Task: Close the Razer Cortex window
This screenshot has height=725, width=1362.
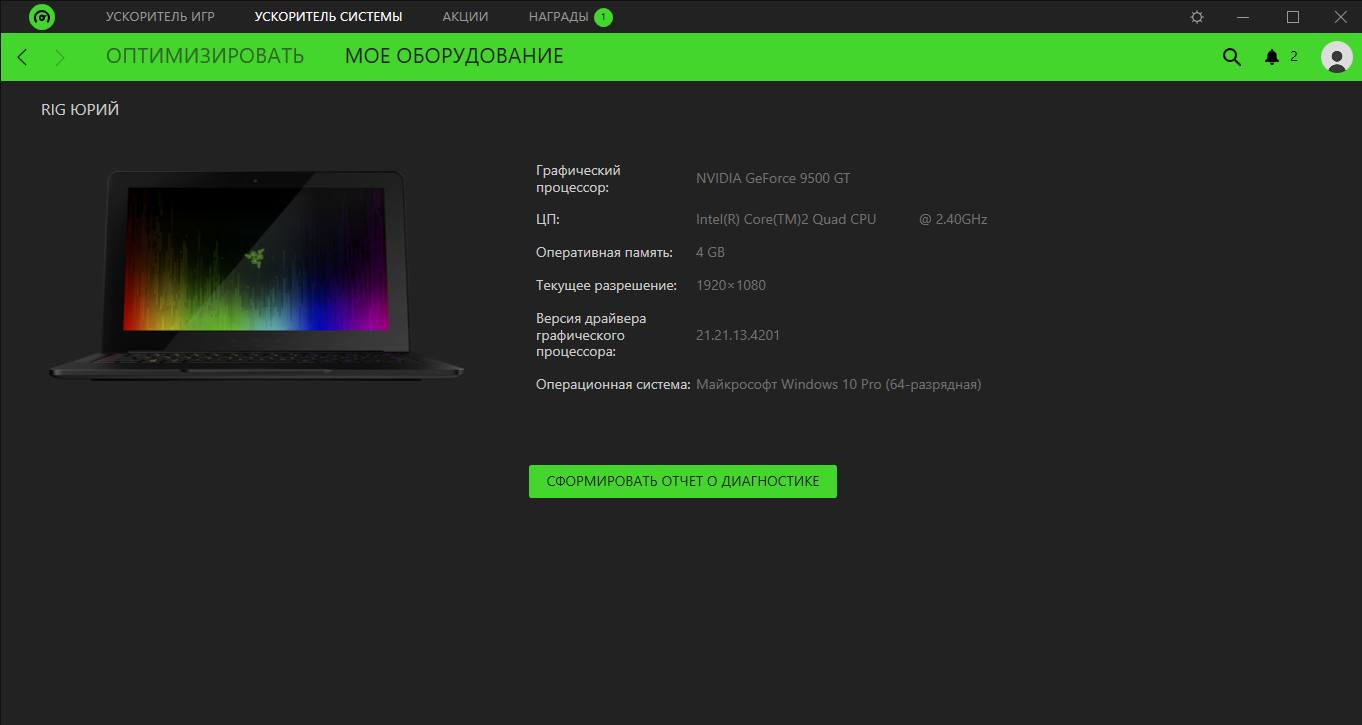Action: [x=1340, y=17]
